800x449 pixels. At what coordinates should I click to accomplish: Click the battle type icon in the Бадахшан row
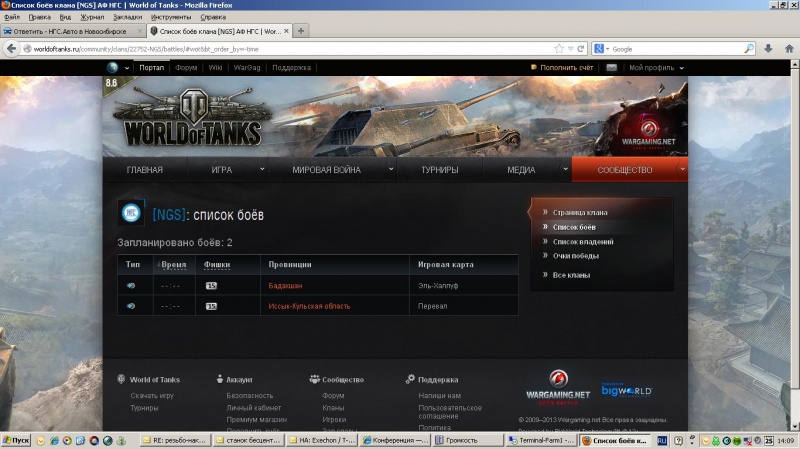131,285
